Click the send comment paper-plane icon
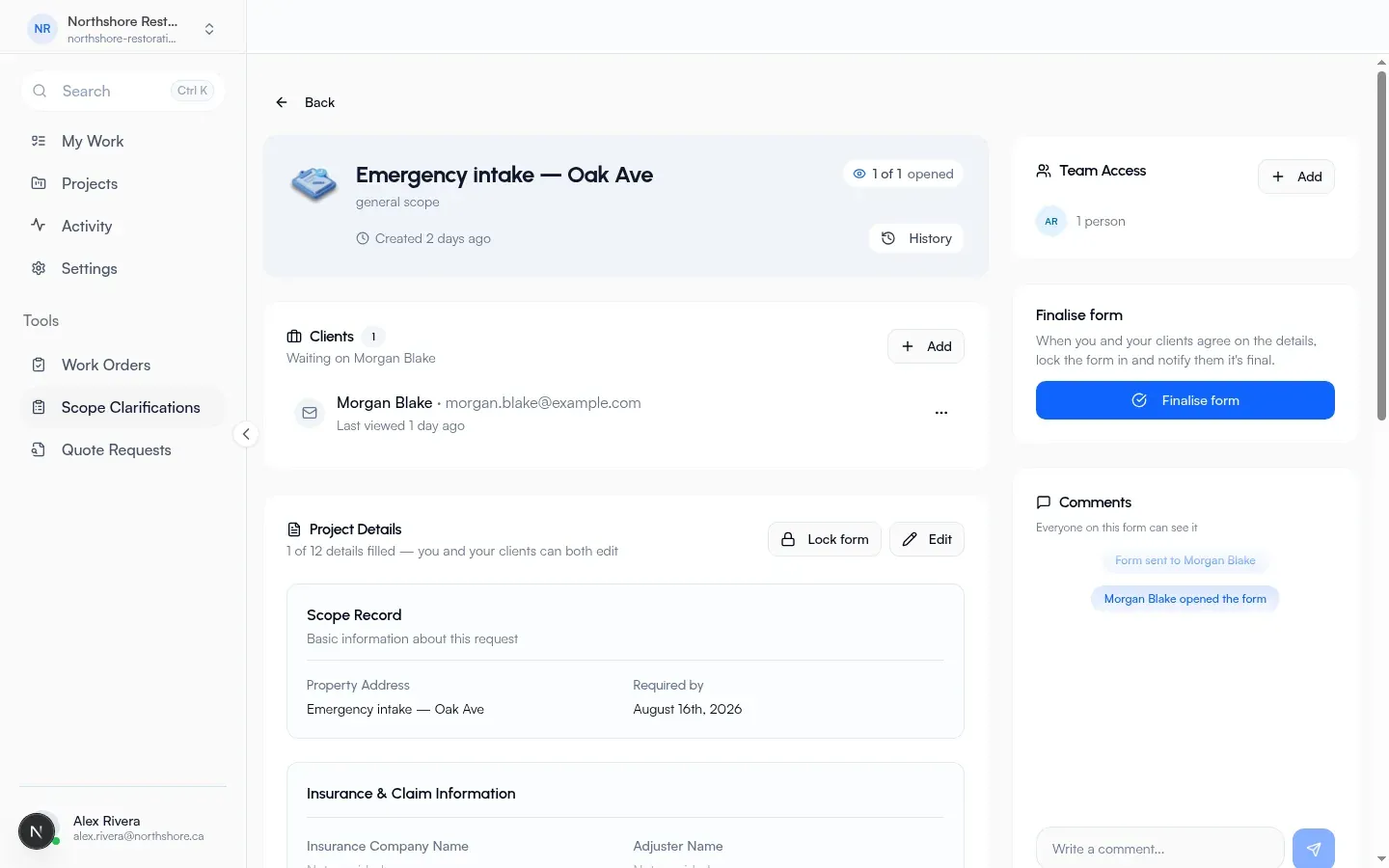Viewport: 1389px width, 868px height. pos(1313,849)
